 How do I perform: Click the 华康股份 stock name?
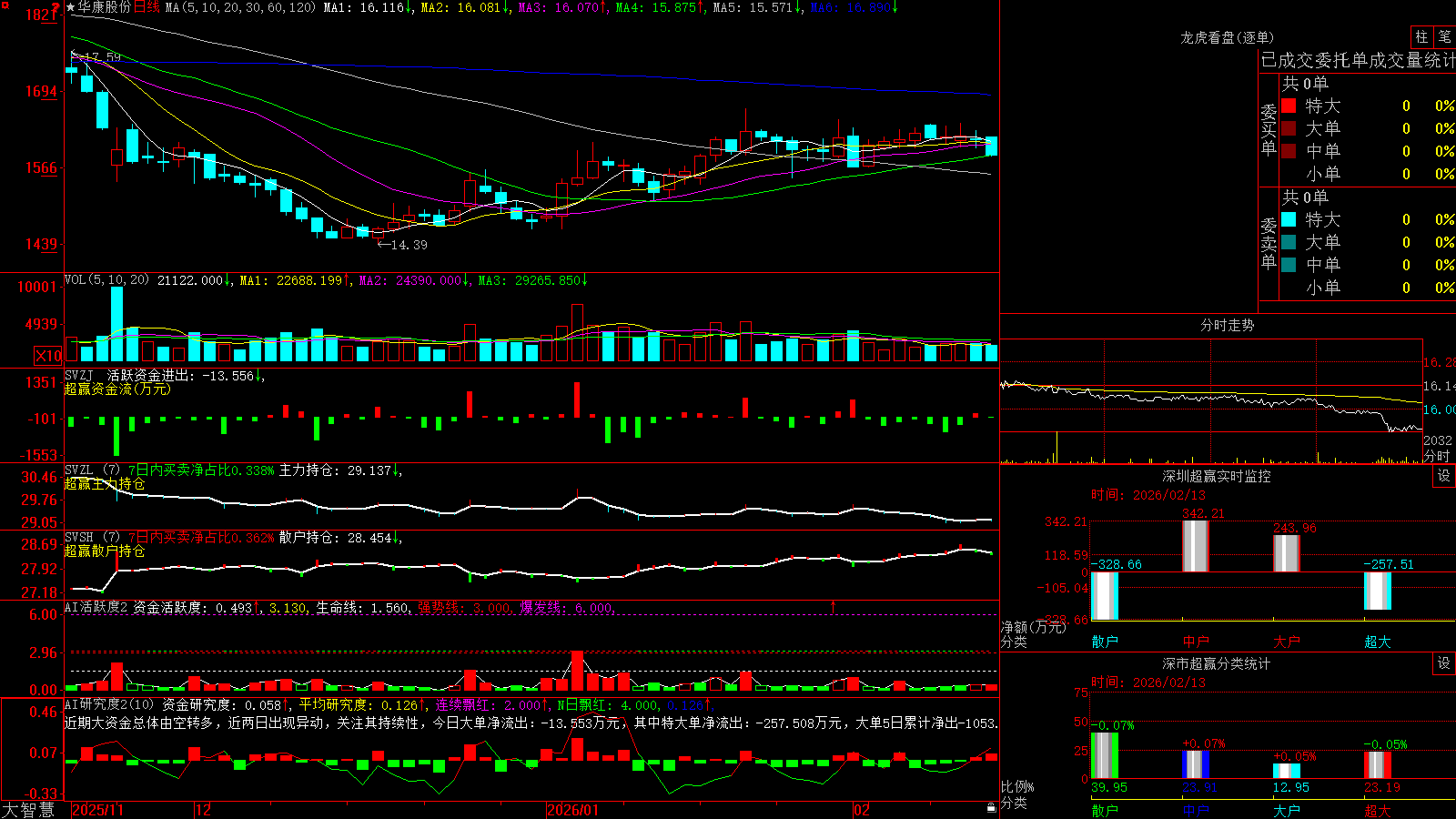click(x=105, y=7)
